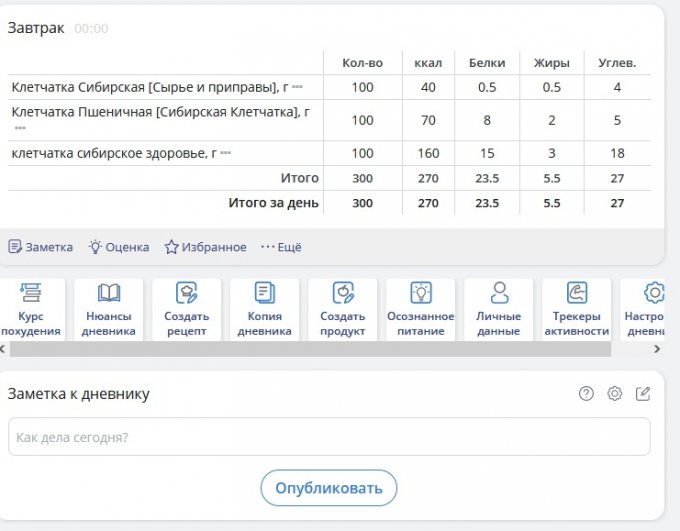
Task: Add a Заметка to breakfast
Action: 41,247
